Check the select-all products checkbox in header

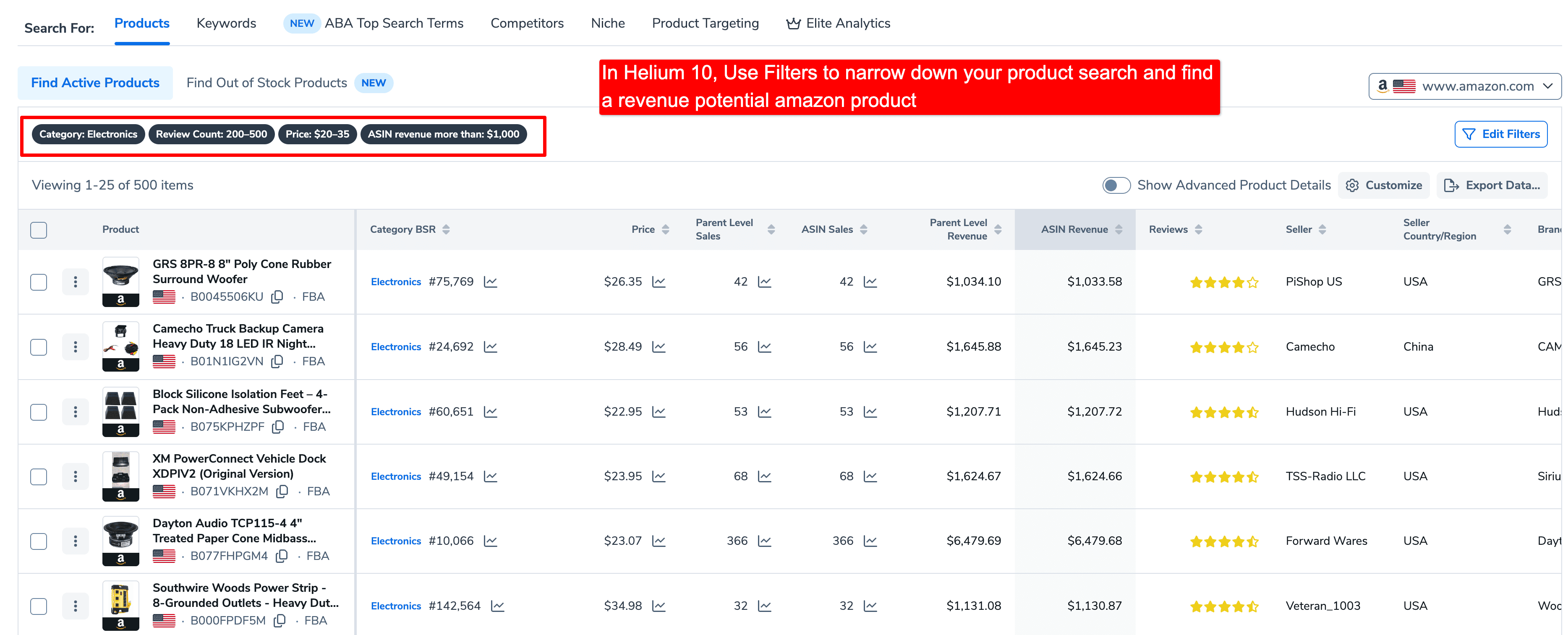(38, 230)
